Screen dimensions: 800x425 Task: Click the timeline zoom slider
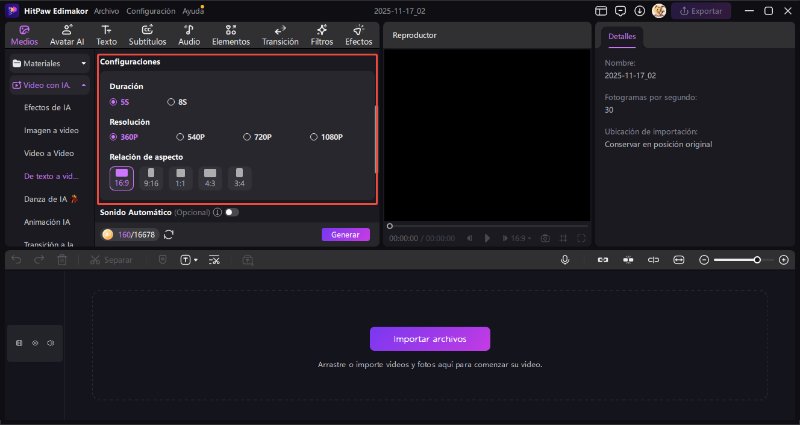735,260
